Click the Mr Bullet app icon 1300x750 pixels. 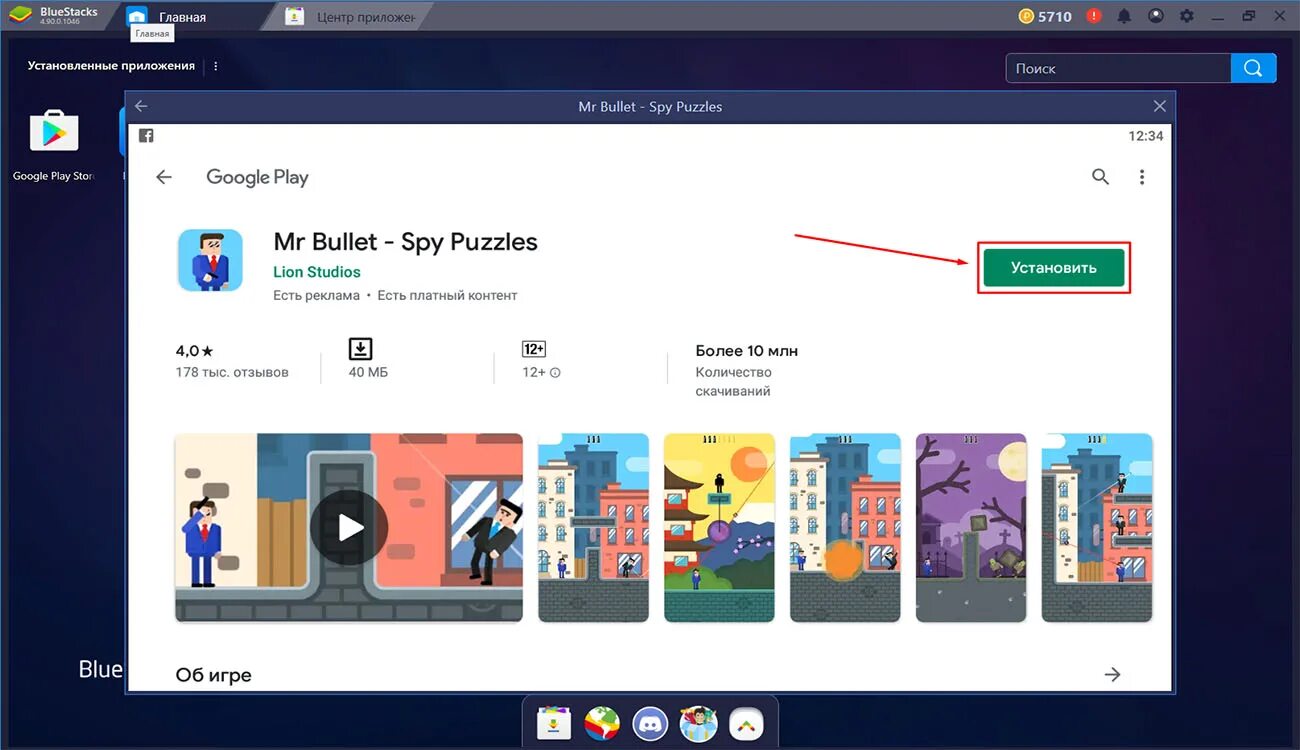click(210, 260)
